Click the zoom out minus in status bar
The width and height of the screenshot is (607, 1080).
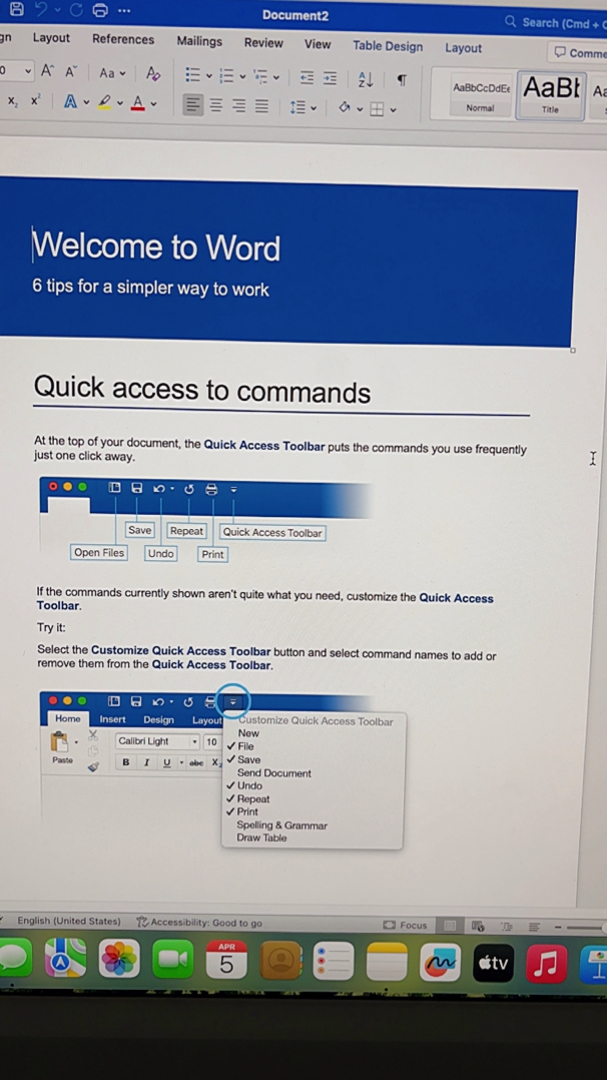click(558, 928)
